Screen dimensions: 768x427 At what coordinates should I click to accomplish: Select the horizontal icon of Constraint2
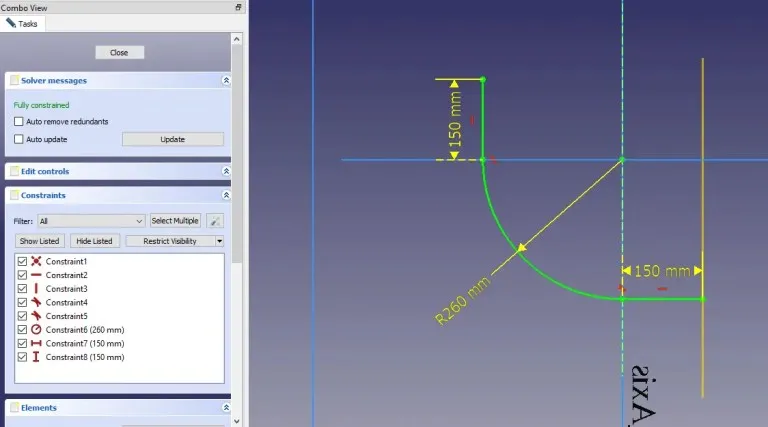click(36, 275)
